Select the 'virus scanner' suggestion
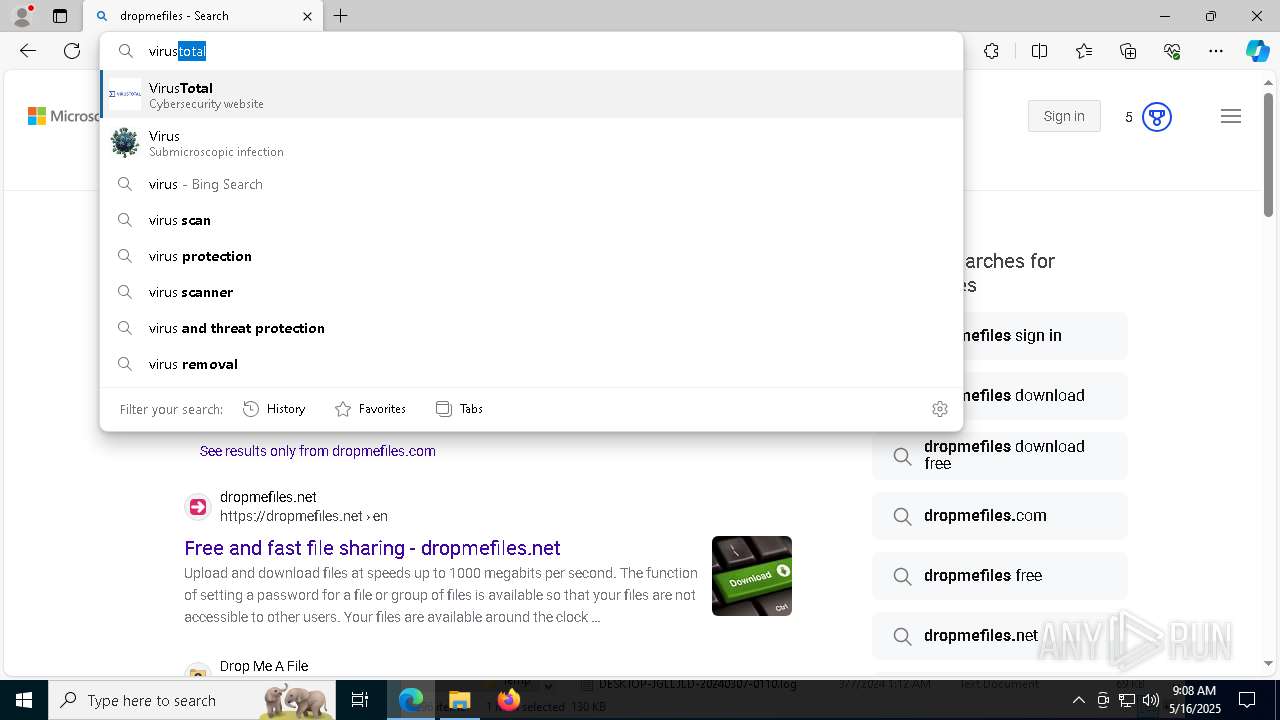The width and height of the screenshot is (1280, 720). tap(531, 292)
